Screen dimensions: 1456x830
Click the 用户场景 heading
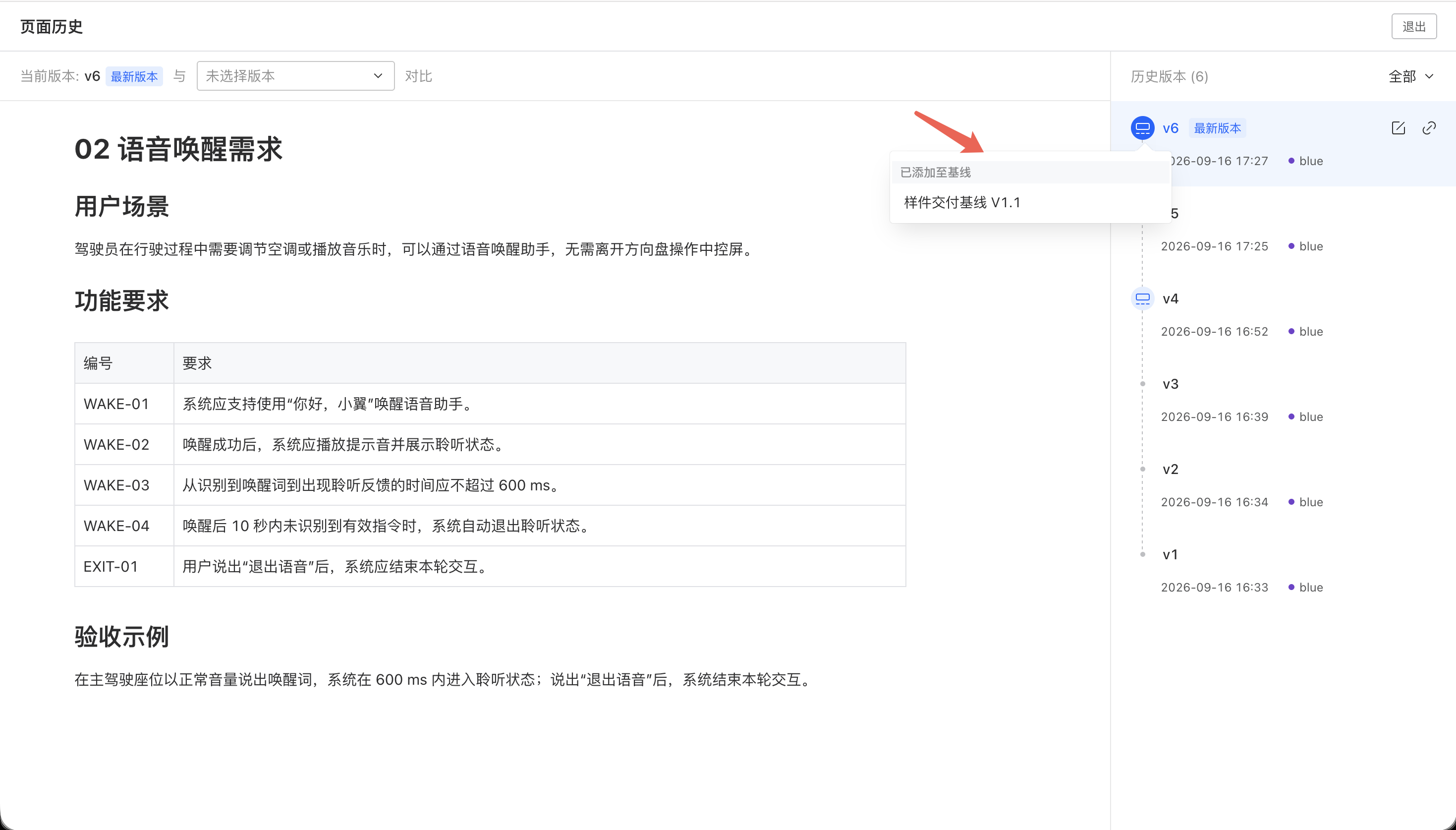click(x=121, y=206)
